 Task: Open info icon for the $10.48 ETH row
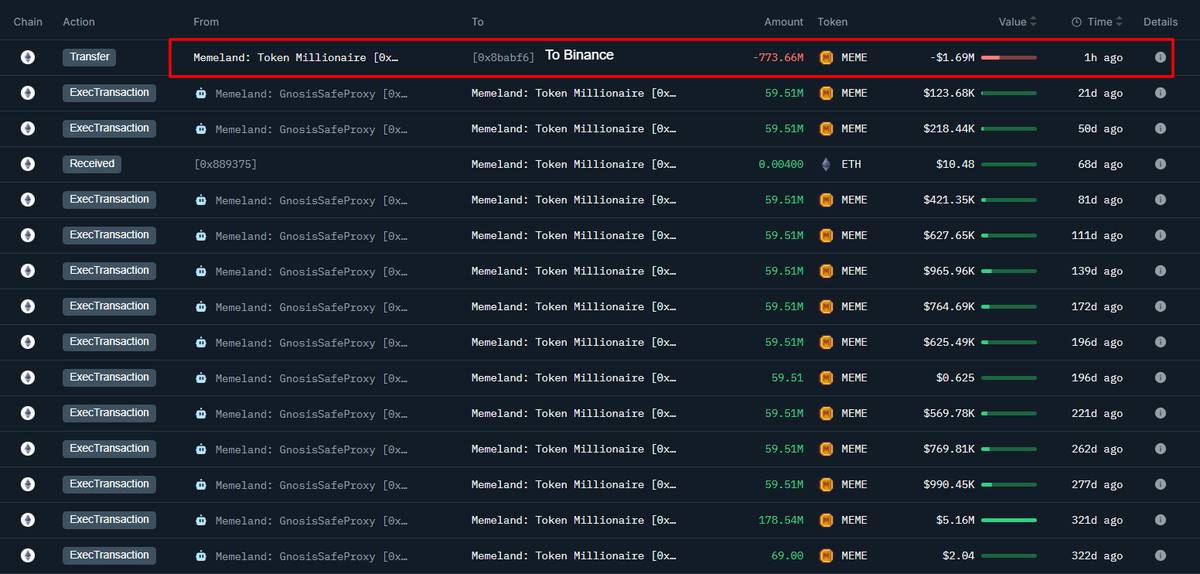(1160, 164)
